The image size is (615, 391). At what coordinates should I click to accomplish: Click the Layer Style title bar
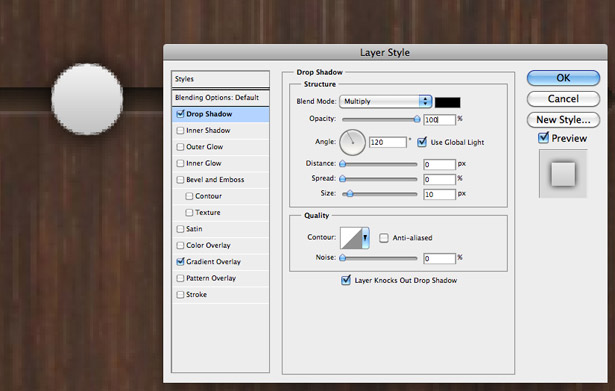[x=385, y=52]
